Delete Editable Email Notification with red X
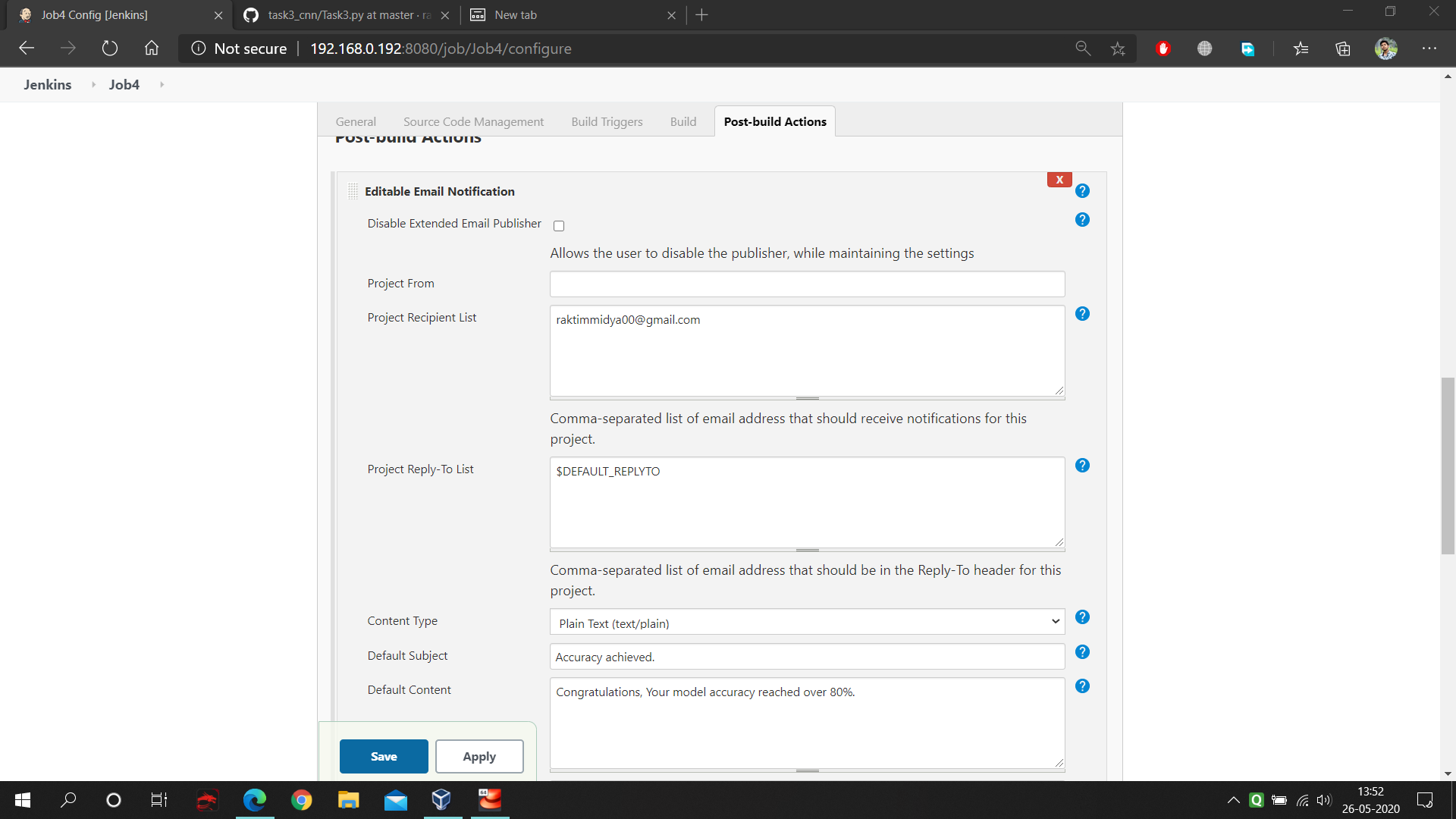Viewport: 1456px width, 819px height. [x=1059, y=180]
